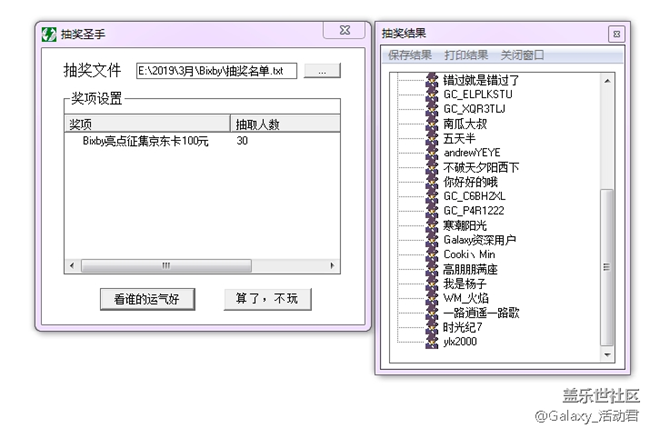Select winner name Galaxy资深用户
650x438 pixels.
pos(480,240)
